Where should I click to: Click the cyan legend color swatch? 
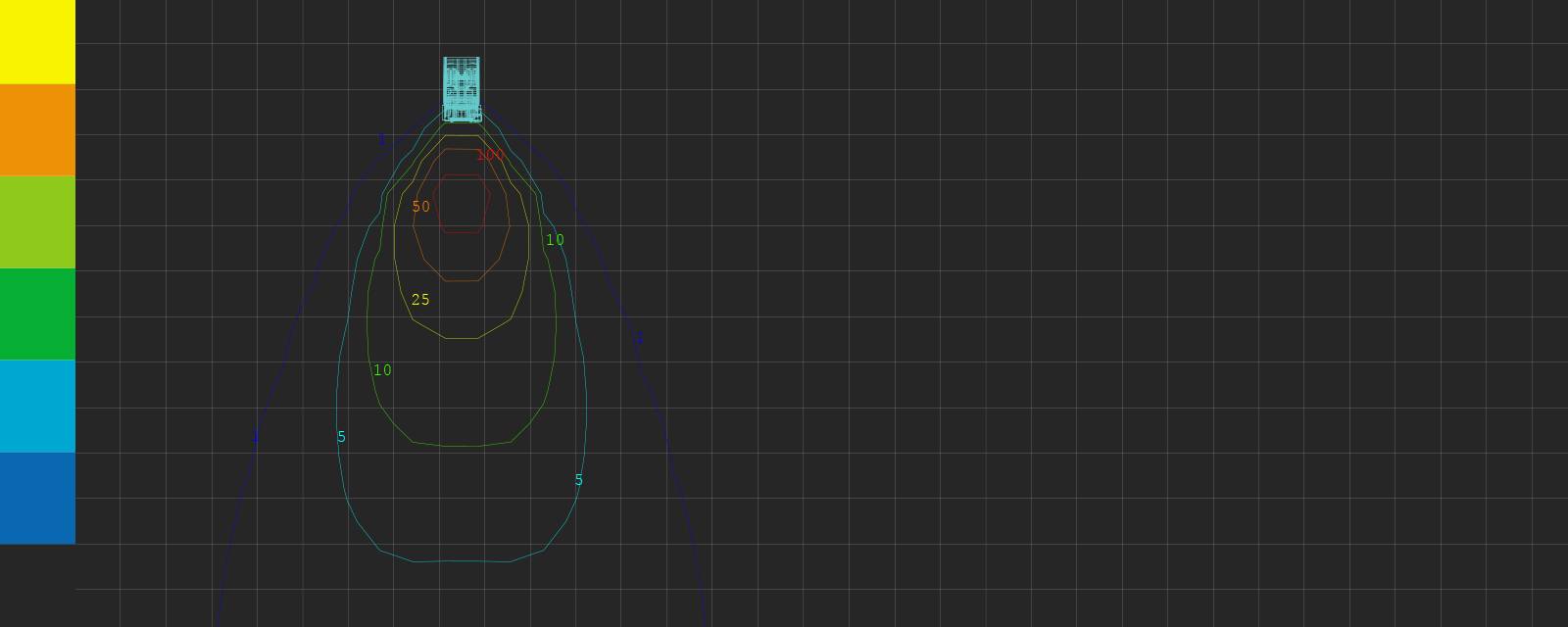37,406
